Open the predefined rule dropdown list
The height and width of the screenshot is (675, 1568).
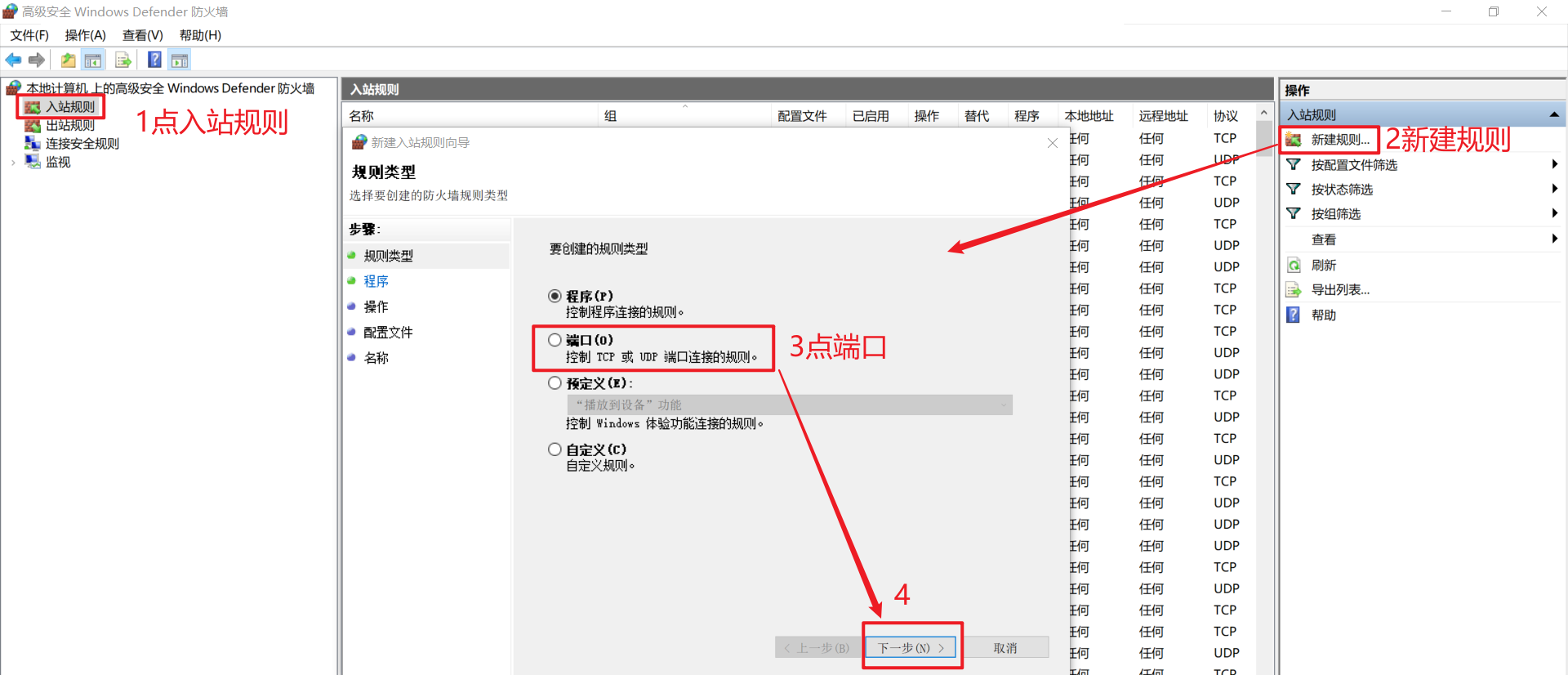(x=790, y=405)
